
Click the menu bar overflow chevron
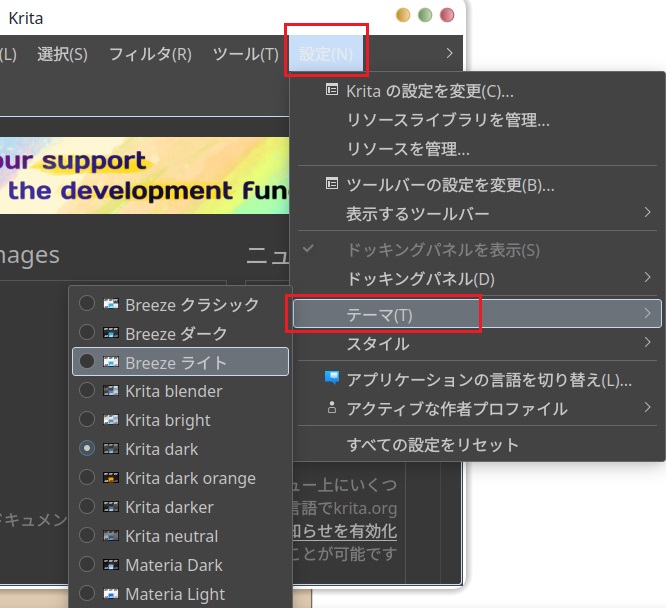449,53
